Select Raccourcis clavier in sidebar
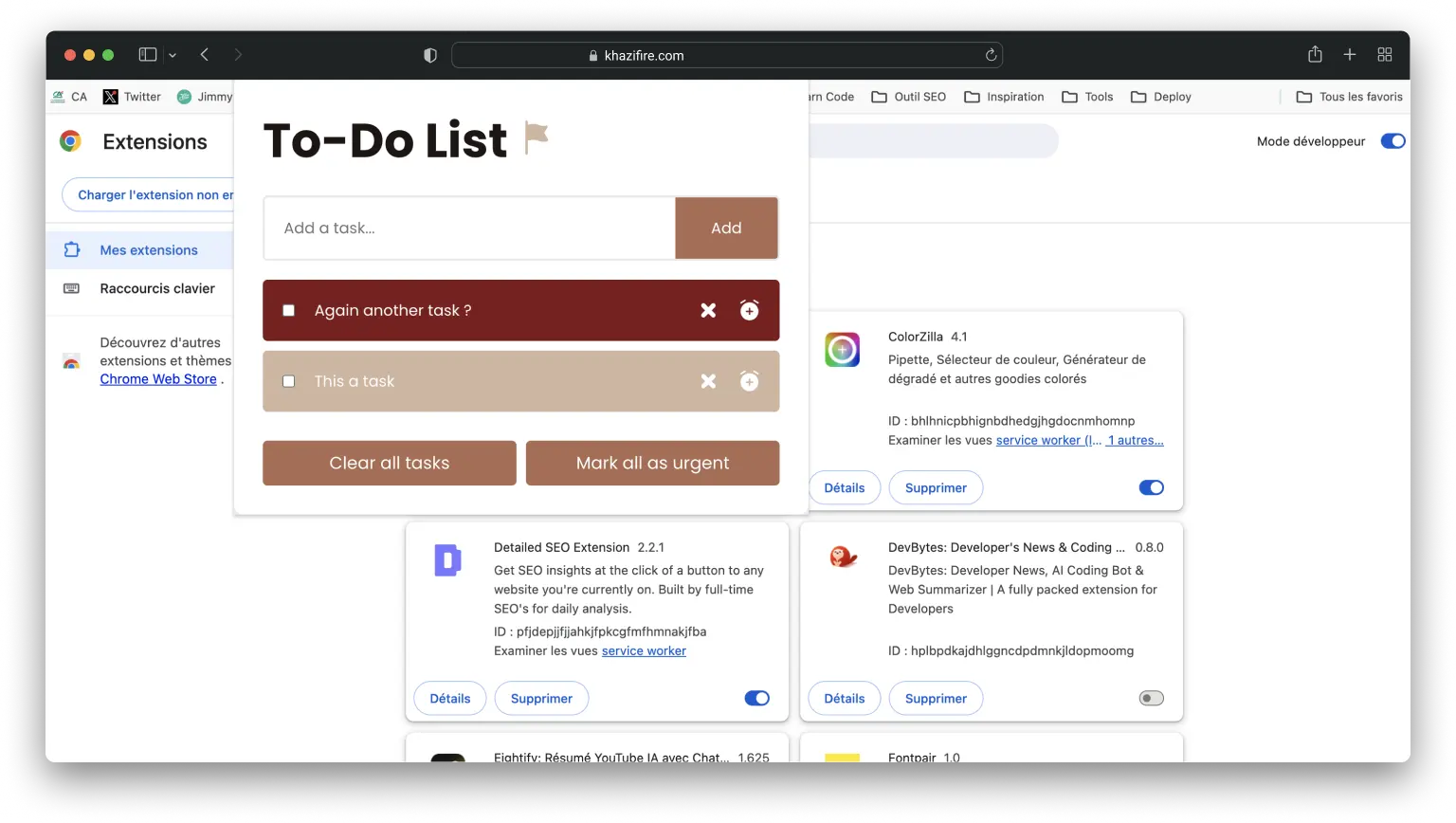The width and height of the screenshot is (1456, 823). 139,288
